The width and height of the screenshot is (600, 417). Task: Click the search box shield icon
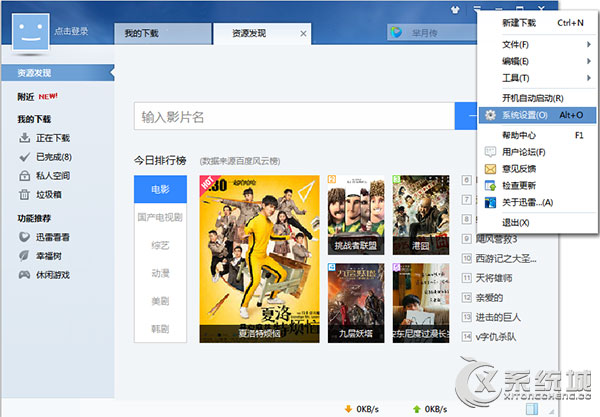397,33
